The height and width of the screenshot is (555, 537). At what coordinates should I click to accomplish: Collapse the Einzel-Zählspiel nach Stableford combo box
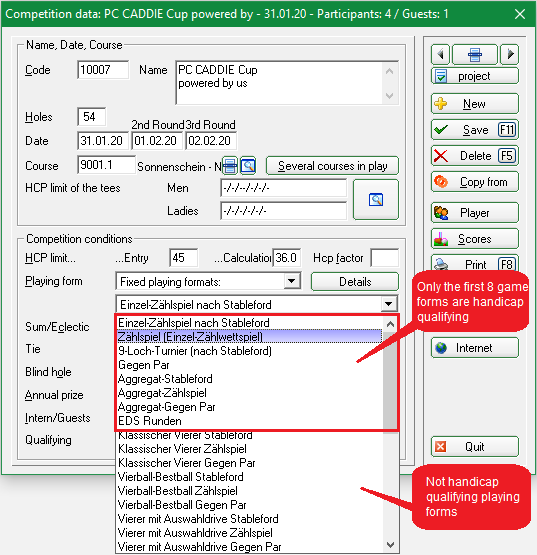(x=389, y=304)
